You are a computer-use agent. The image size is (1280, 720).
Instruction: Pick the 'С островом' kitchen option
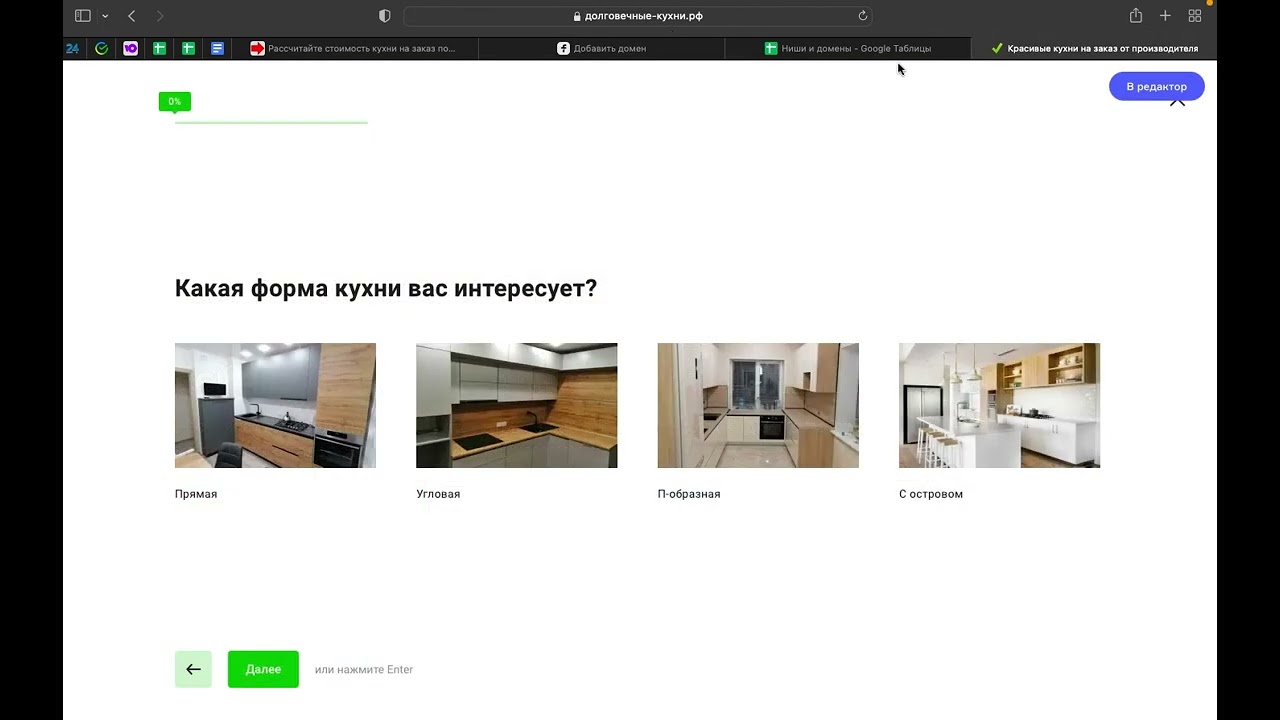click(999, 406)
